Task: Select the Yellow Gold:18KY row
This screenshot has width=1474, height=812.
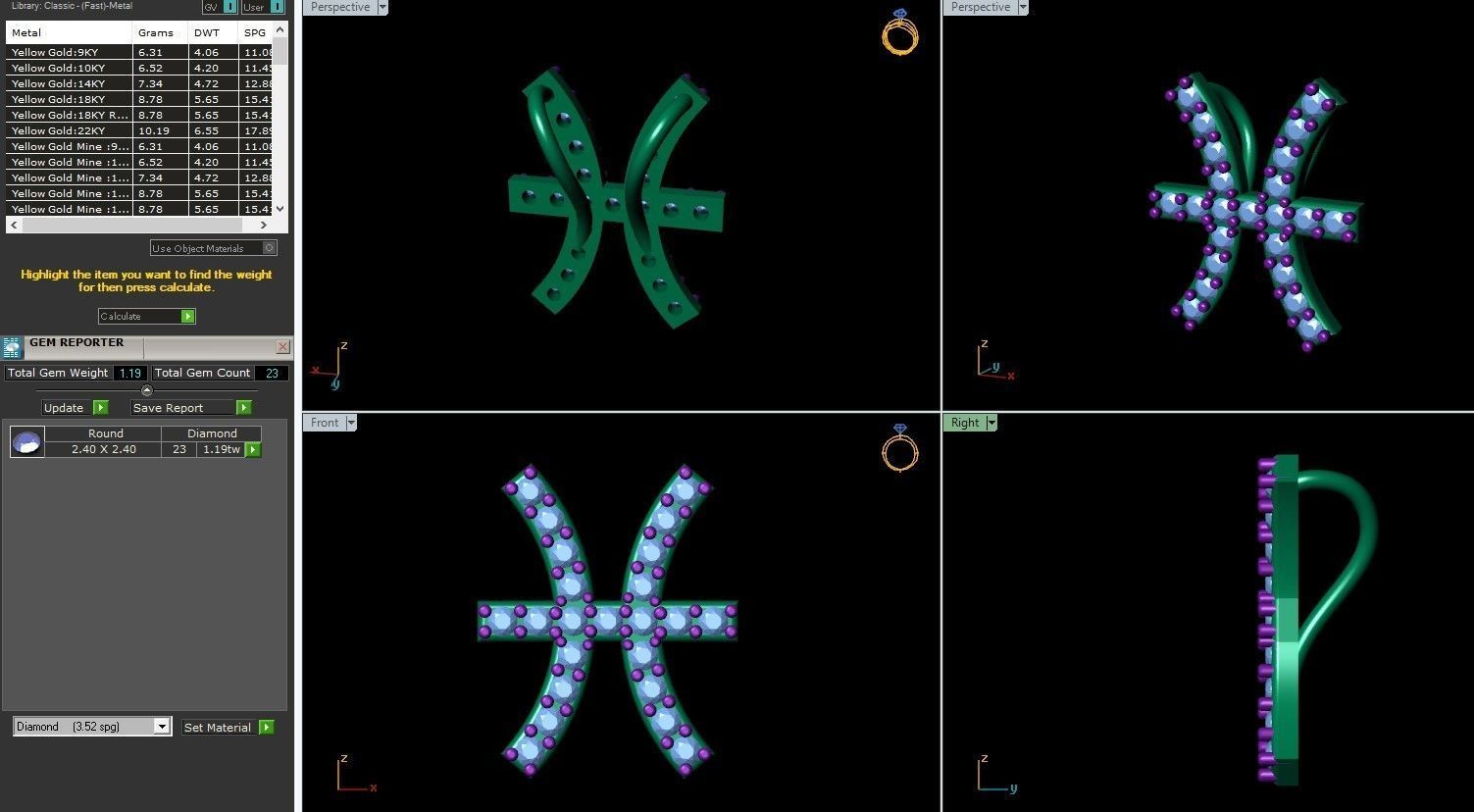Action: point(139,99)
